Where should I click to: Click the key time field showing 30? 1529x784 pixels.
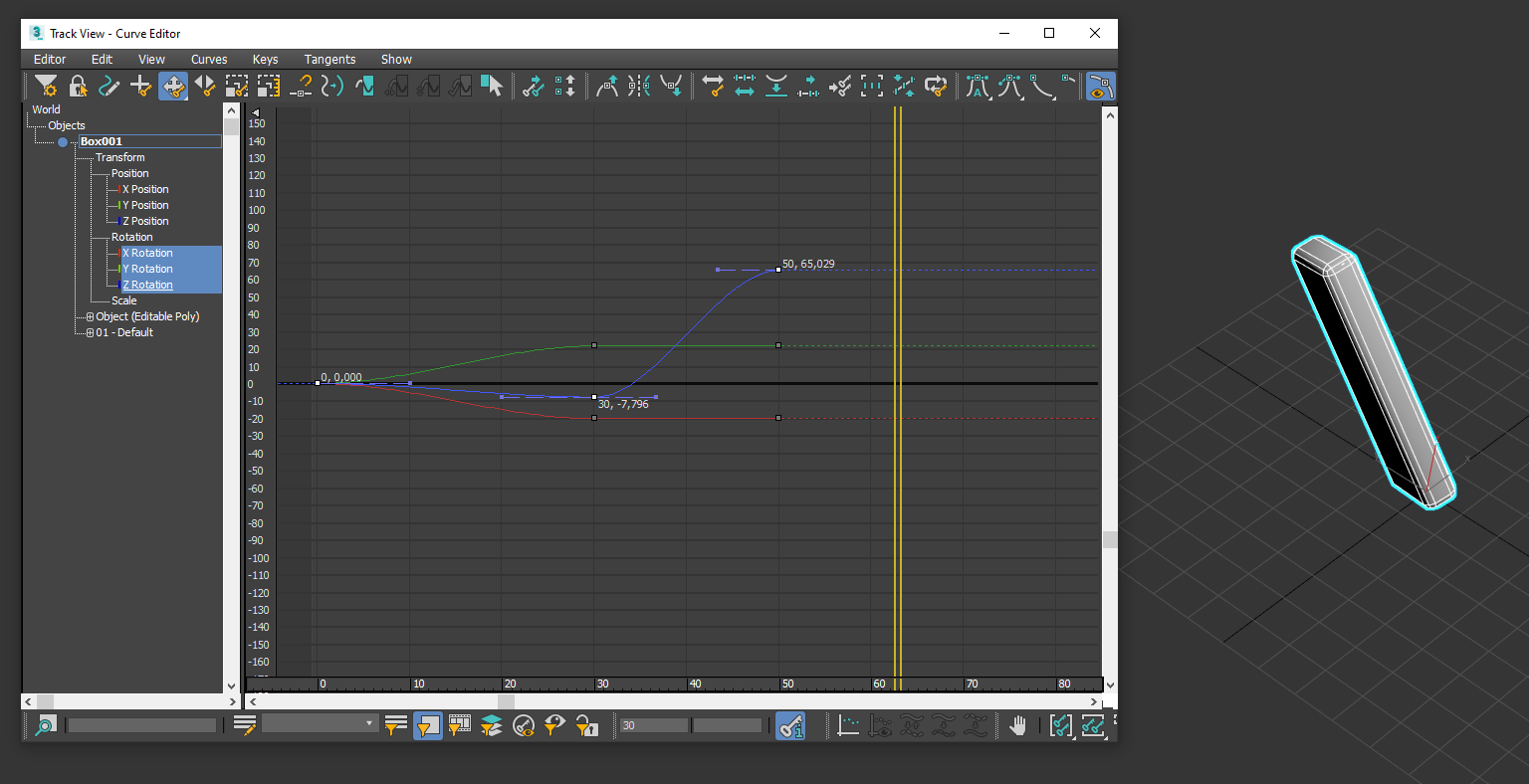click(x=655, y=725)
